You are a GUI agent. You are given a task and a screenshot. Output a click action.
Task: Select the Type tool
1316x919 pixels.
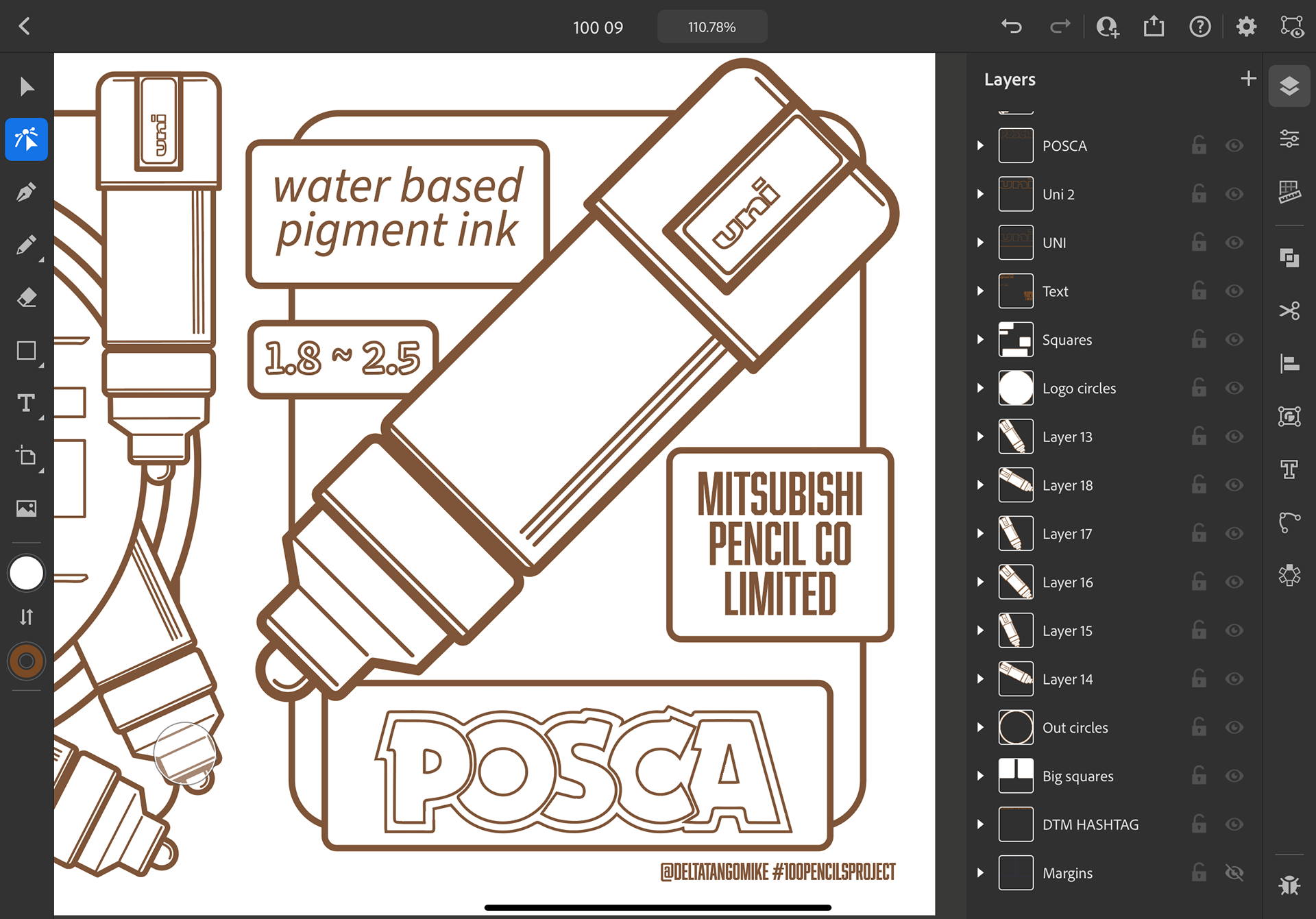coord(27,403)
